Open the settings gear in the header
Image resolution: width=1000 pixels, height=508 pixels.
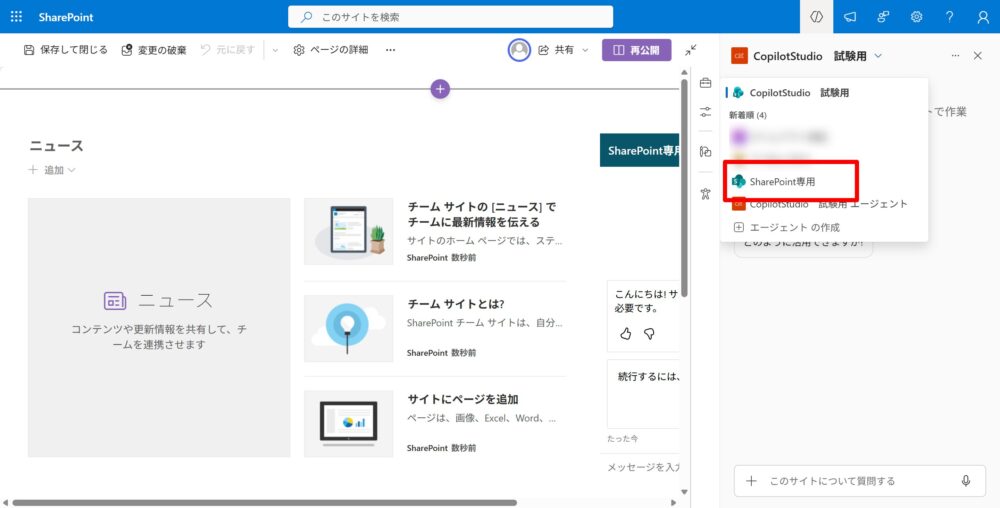pos(916,17)
